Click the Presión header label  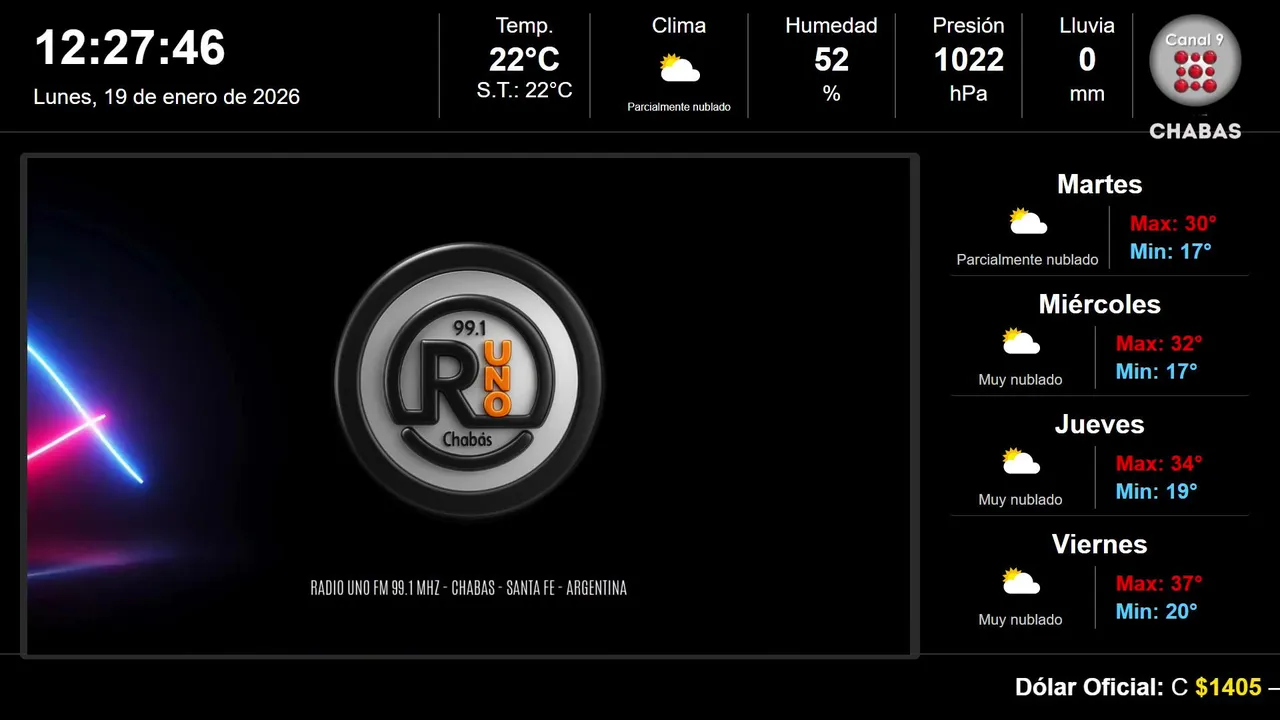click(x=968, y=26)
